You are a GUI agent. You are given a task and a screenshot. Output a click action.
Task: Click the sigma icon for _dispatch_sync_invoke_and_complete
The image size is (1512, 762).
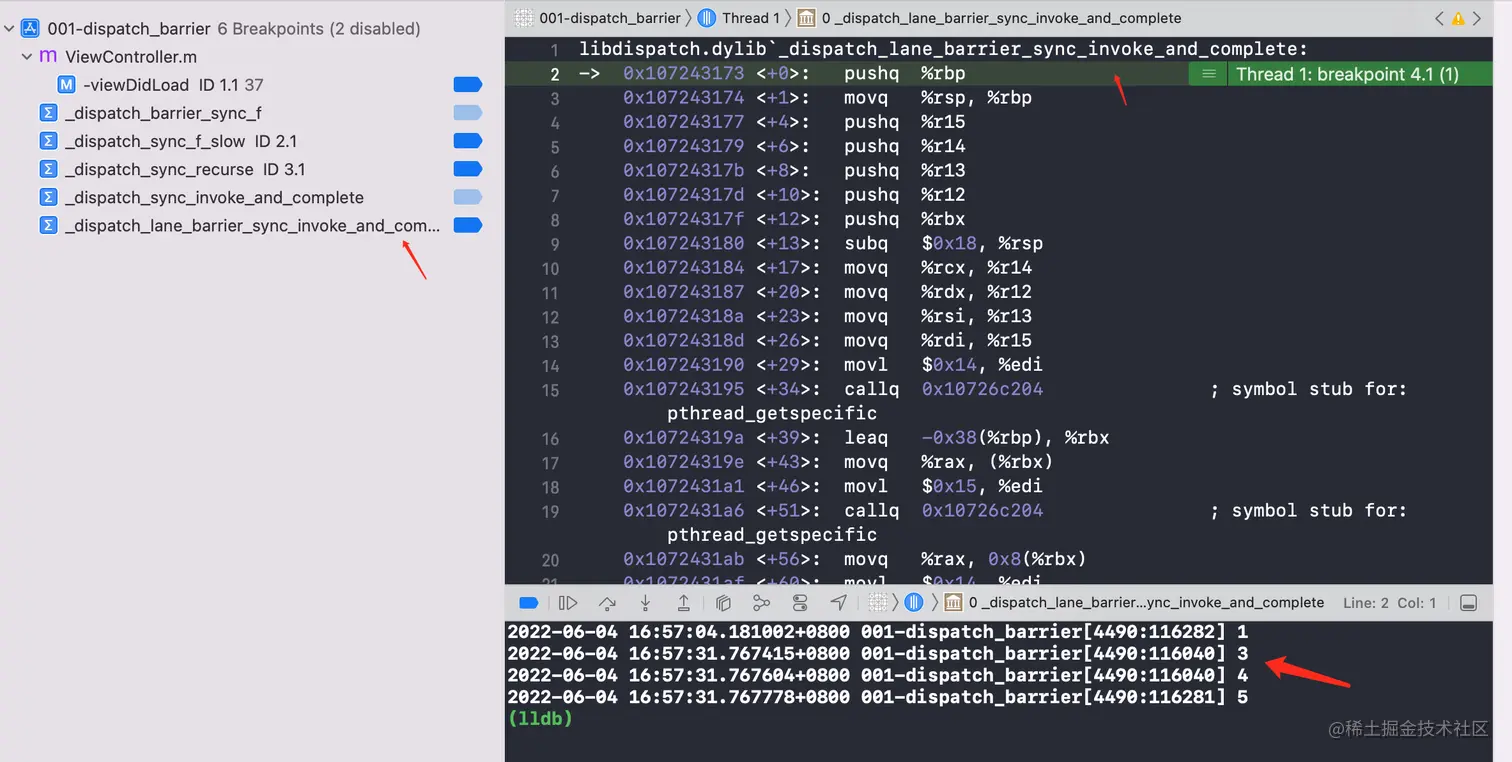(x=47, y=197)
